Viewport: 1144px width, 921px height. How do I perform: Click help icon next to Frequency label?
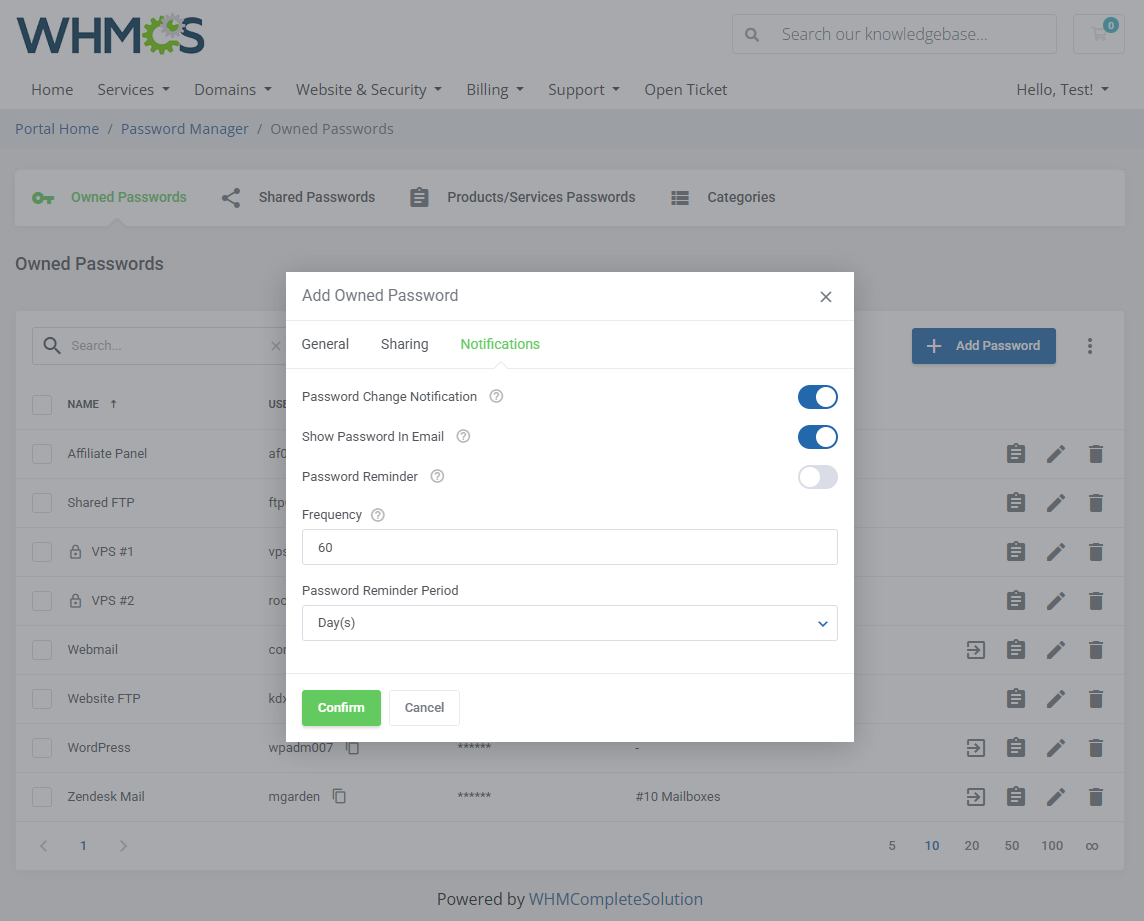(x=377, y=515)
